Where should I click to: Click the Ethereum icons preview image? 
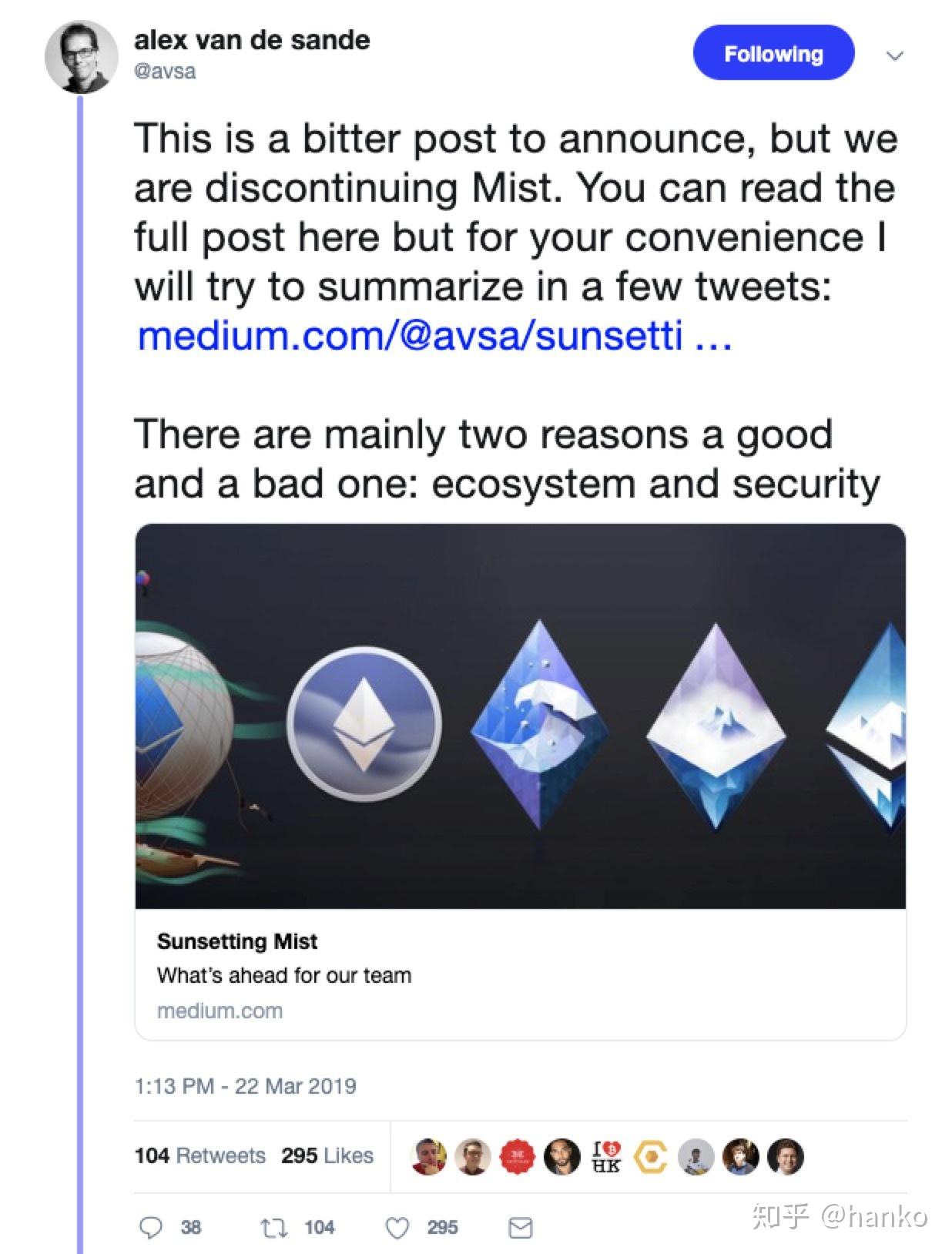(x=521, y=716)
